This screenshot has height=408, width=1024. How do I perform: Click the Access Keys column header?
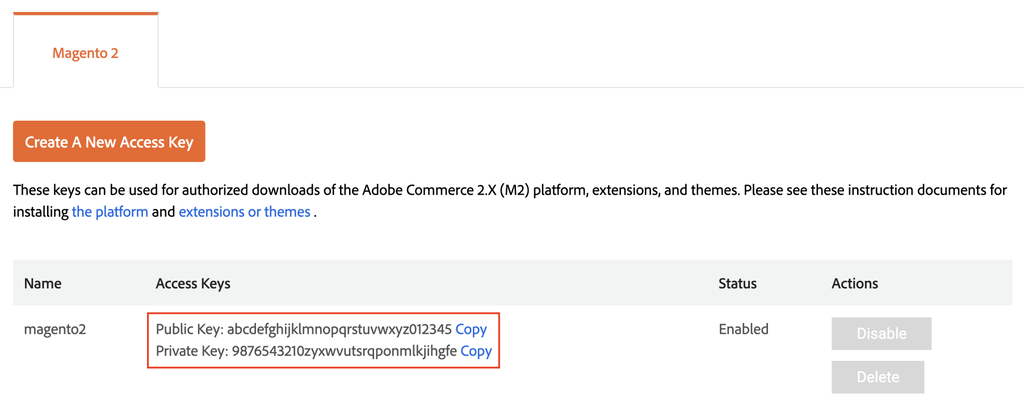(x=193, y=284)
